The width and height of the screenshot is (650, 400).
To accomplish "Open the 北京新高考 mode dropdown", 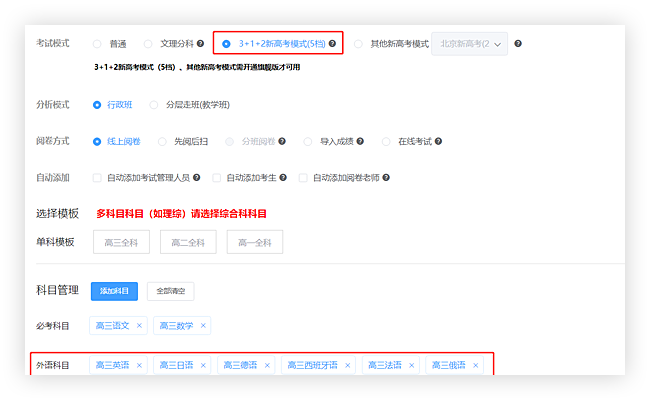I will point(470,44).
